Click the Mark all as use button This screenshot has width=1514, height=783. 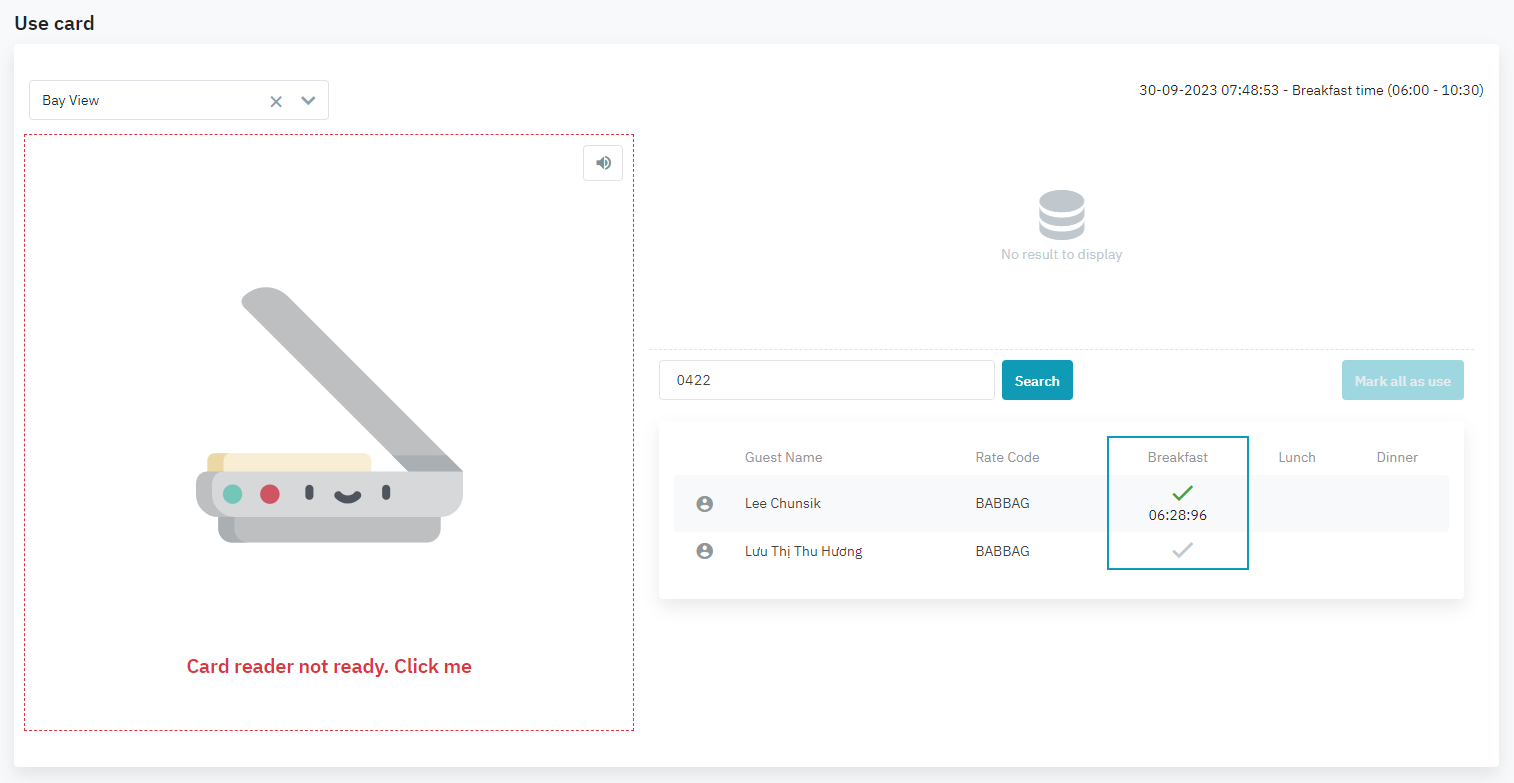tap(1402, 381)
